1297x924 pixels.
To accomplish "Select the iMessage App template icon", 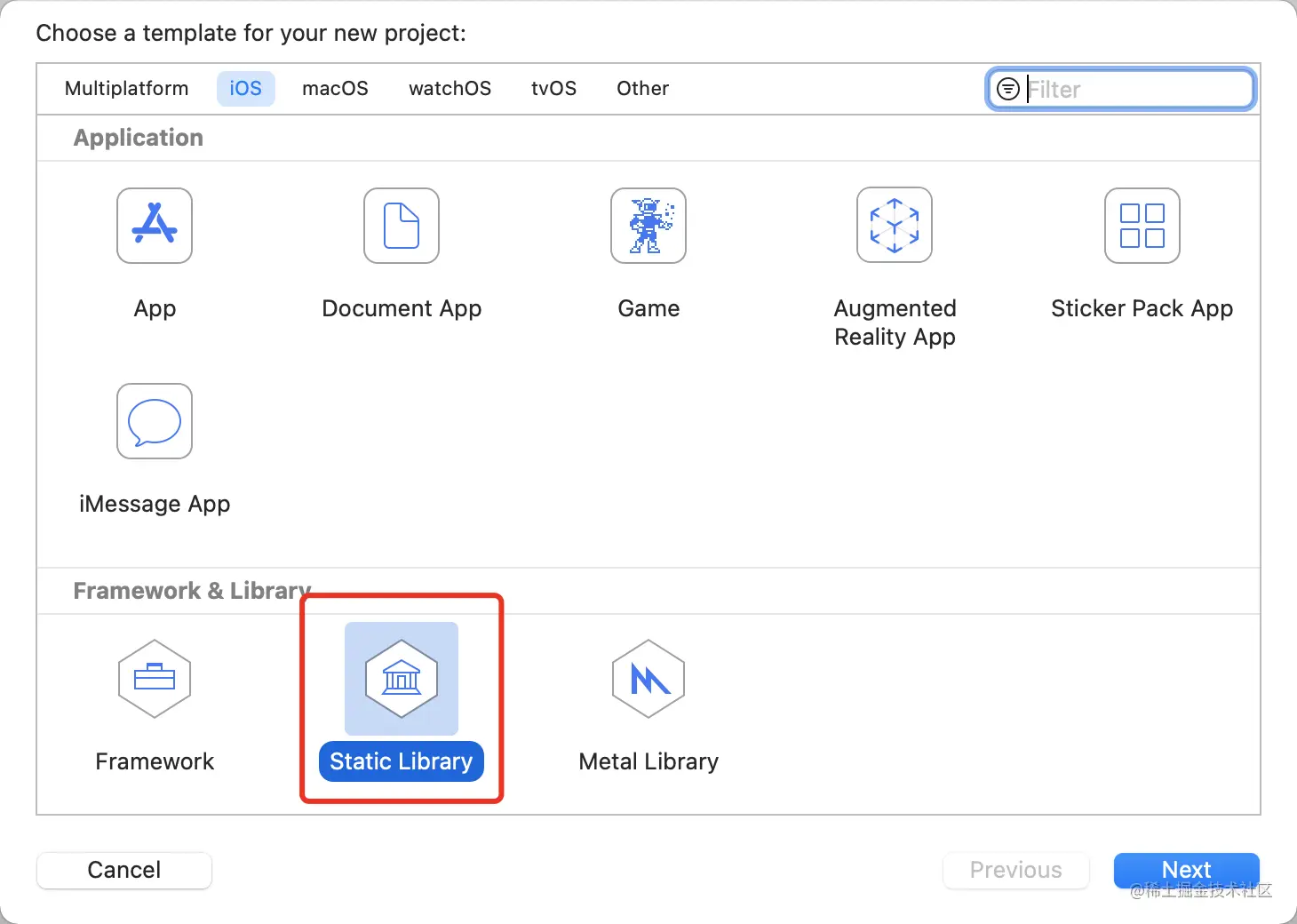I will (155, 421).
